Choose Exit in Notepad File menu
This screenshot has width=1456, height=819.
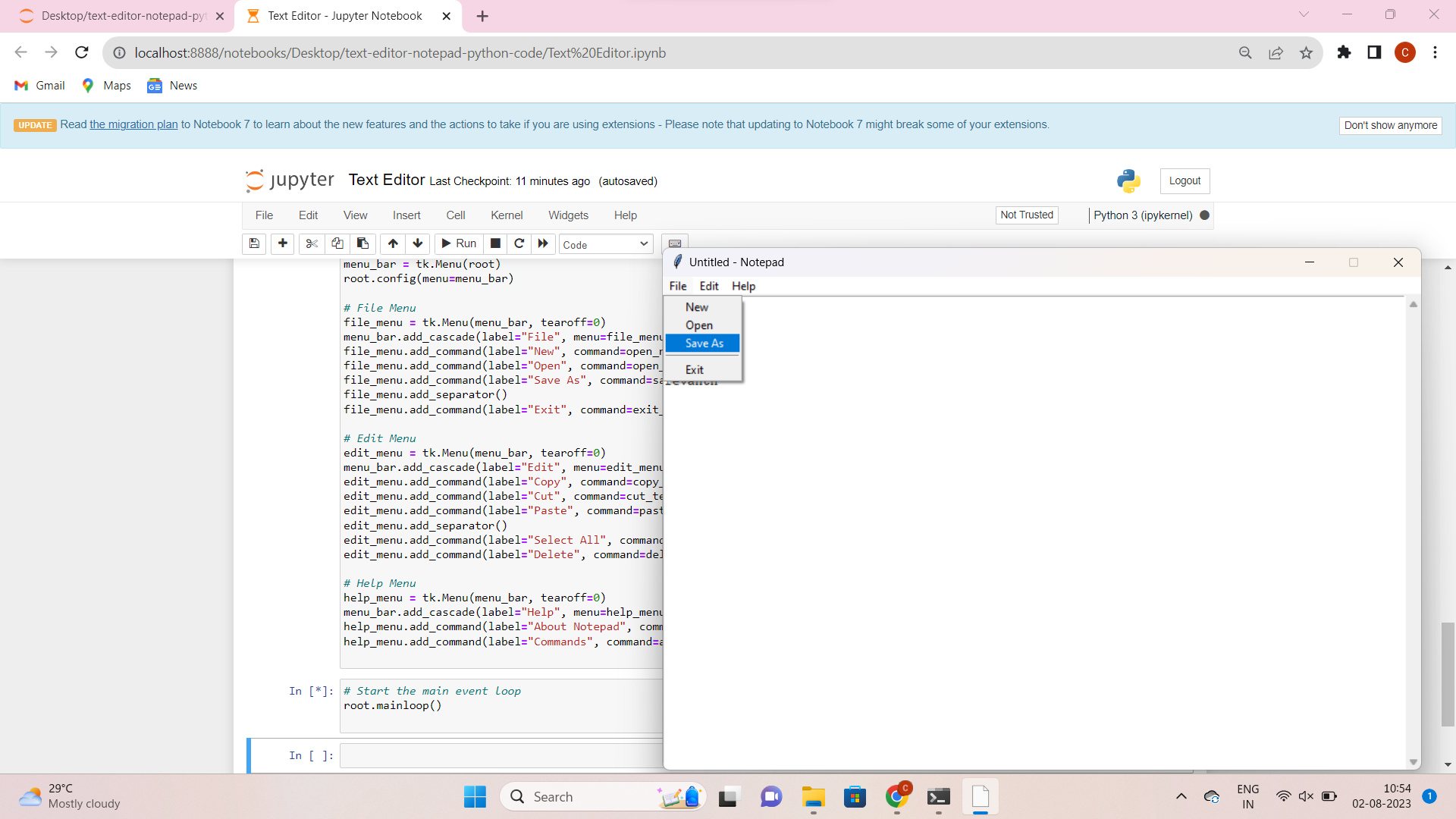coord(702,369)
